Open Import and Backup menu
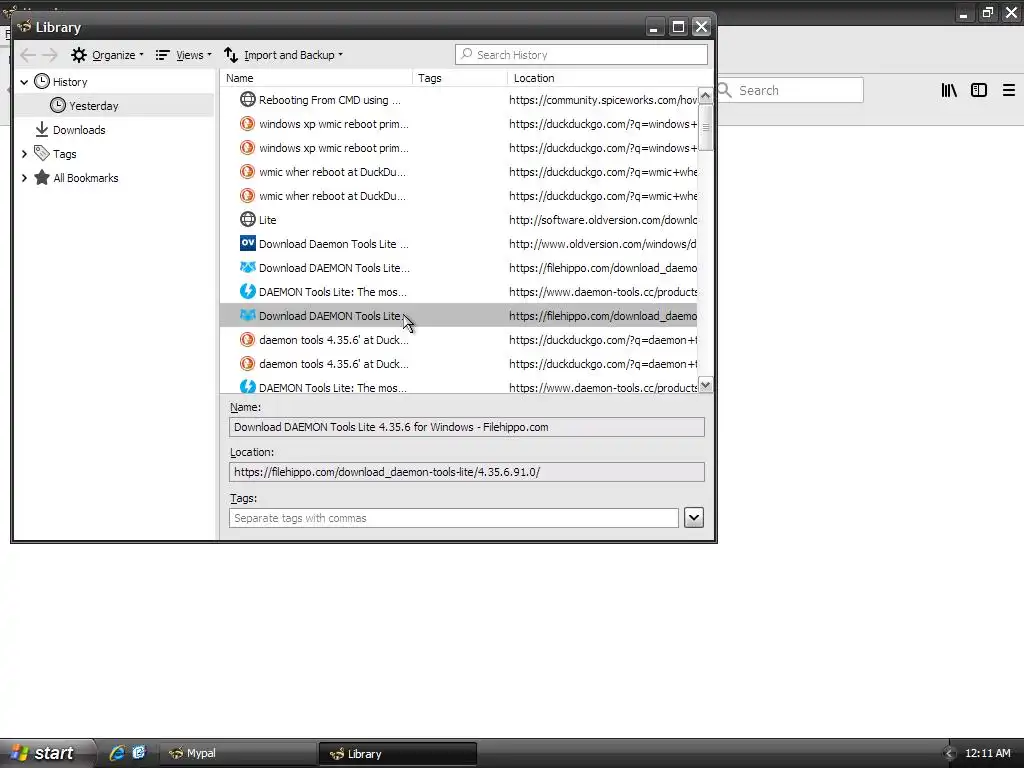Viewport: 1024px width, 768px height. tap(283, 55)
